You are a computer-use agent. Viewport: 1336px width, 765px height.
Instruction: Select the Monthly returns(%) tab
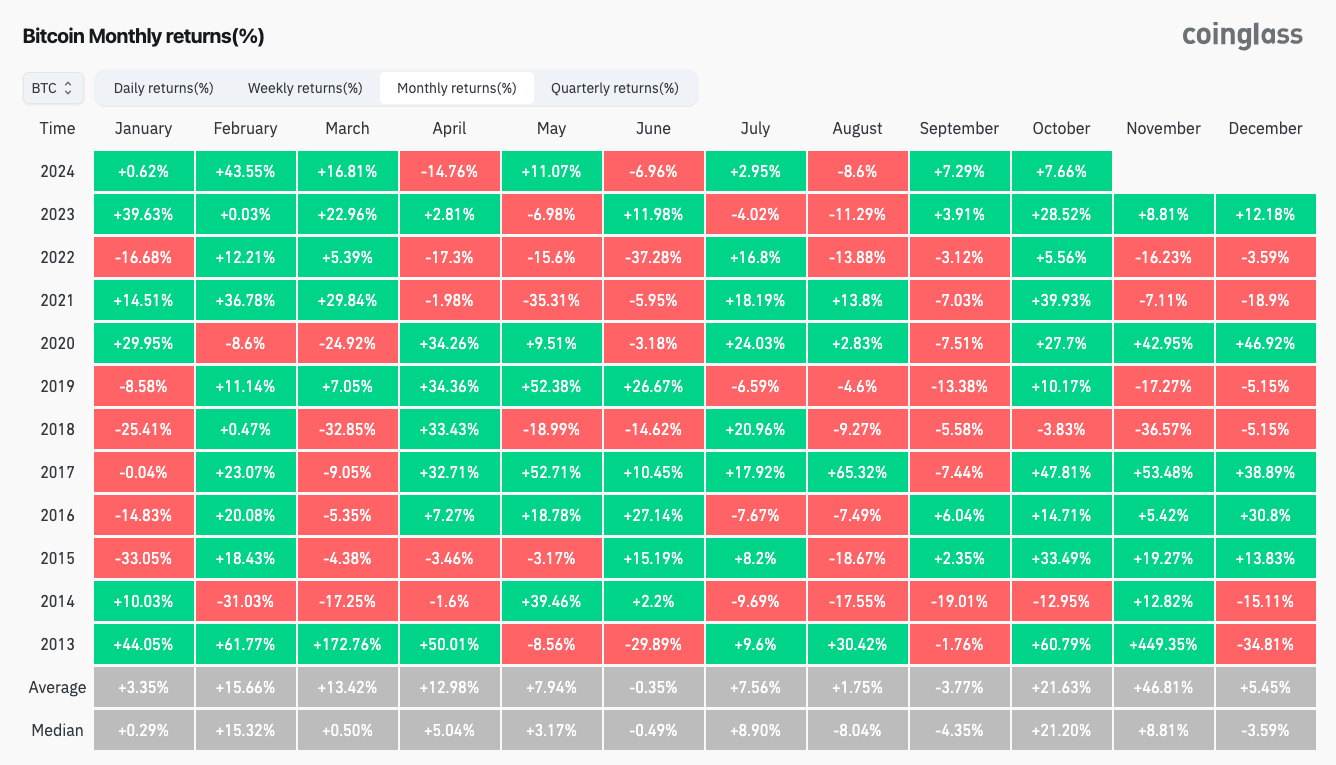[x=457, y=88]
